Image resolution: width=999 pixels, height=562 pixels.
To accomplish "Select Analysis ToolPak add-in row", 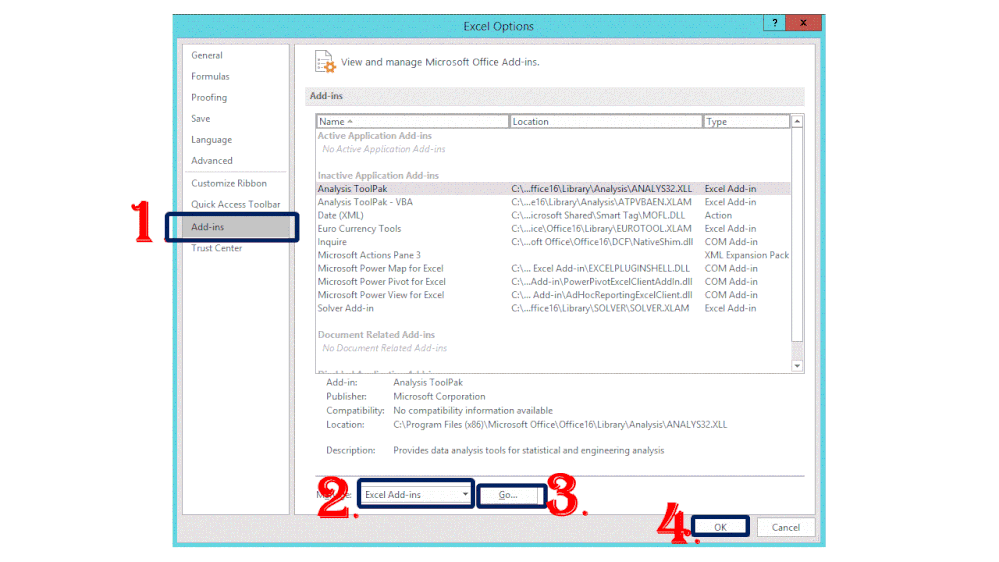I will (553, 189).
